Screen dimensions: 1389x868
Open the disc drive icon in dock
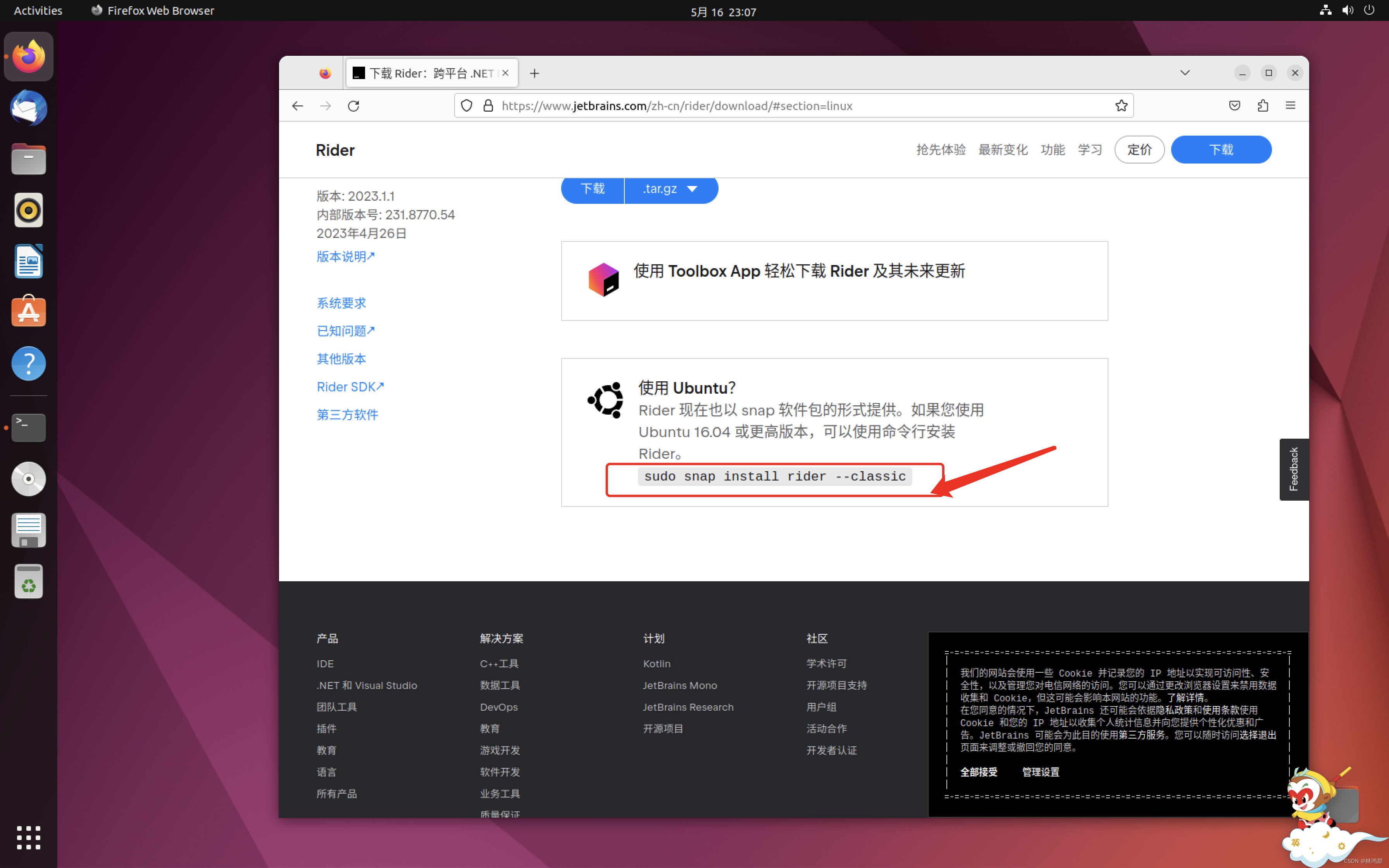point(29,479)
